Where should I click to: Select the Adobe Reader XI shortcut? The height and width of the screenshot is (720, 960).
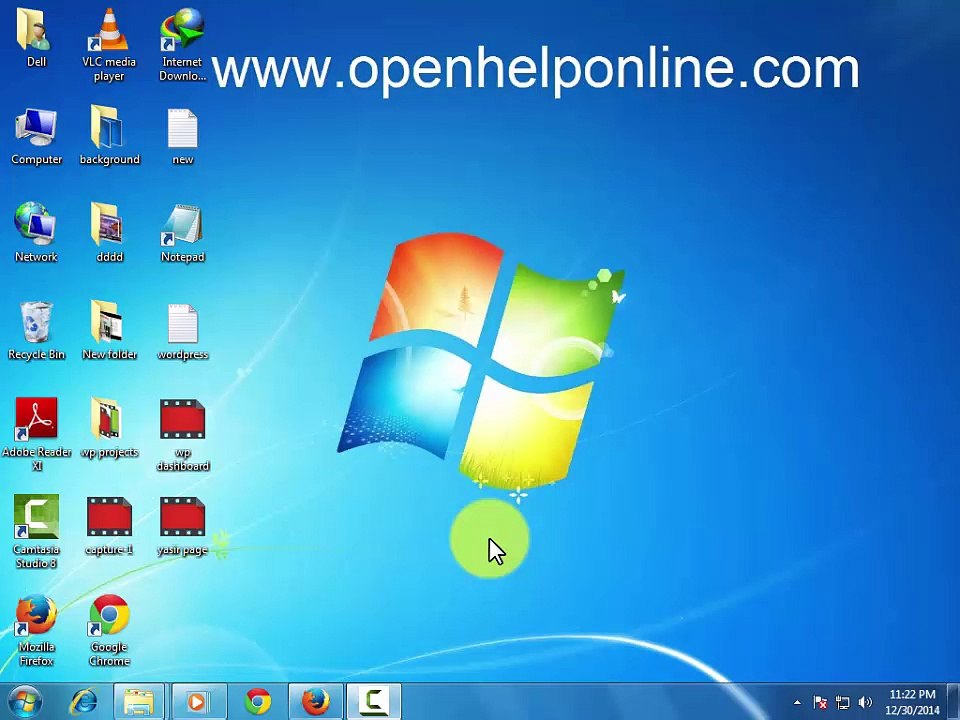(x=36, y=433)
